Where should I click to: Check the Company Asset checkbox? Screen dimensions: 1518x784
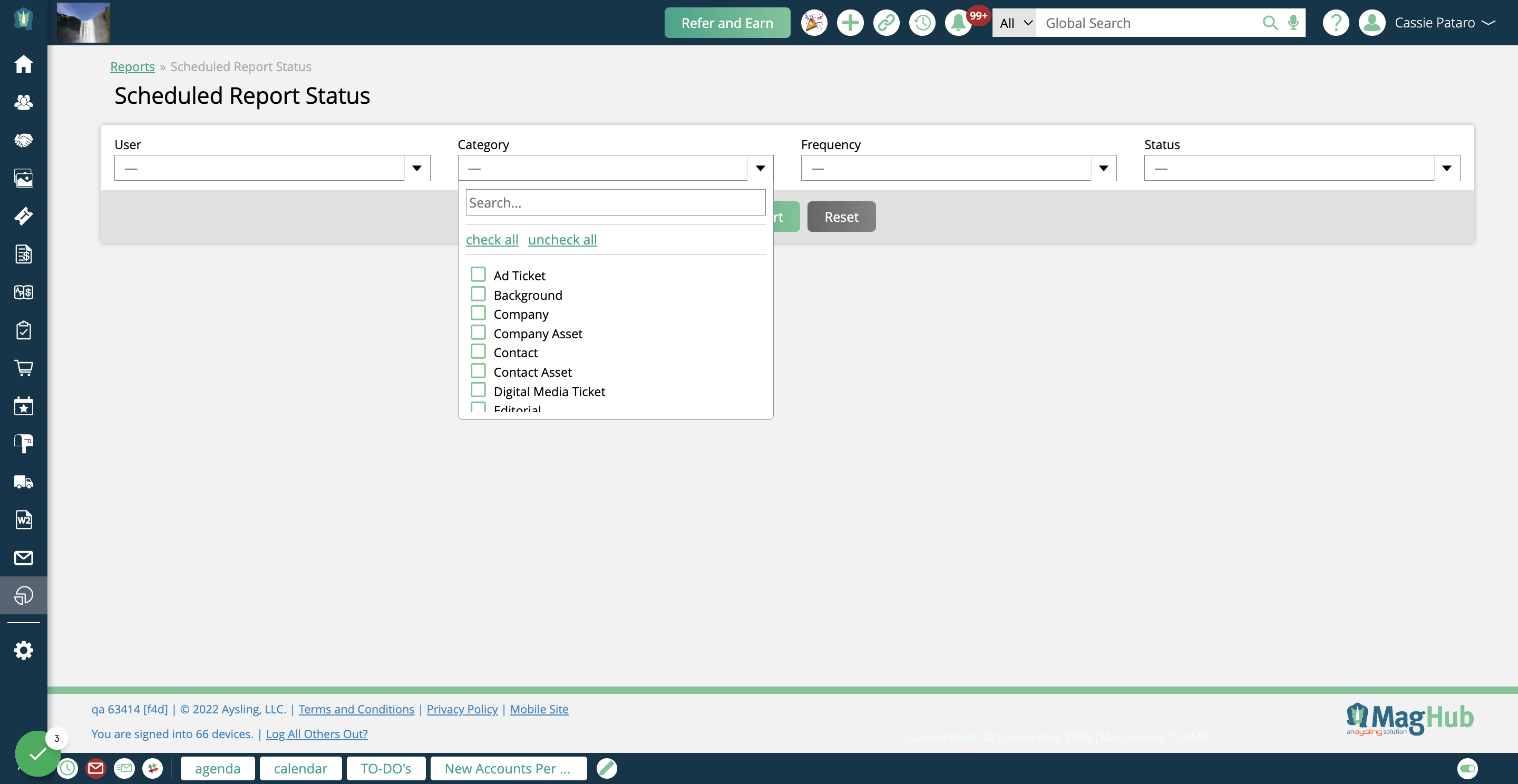(478, 331)
